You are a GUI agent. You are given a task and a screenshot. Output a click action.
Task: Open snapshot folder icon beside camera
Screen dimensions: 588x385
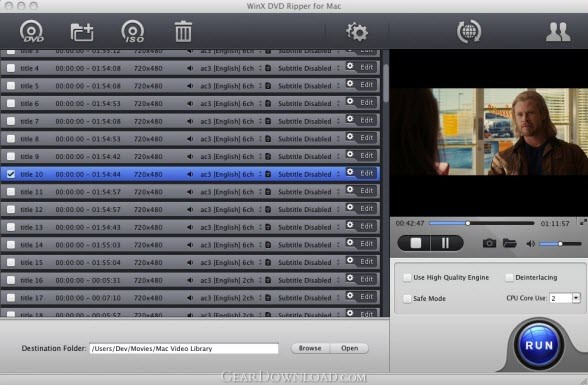[x=510, y=243]
